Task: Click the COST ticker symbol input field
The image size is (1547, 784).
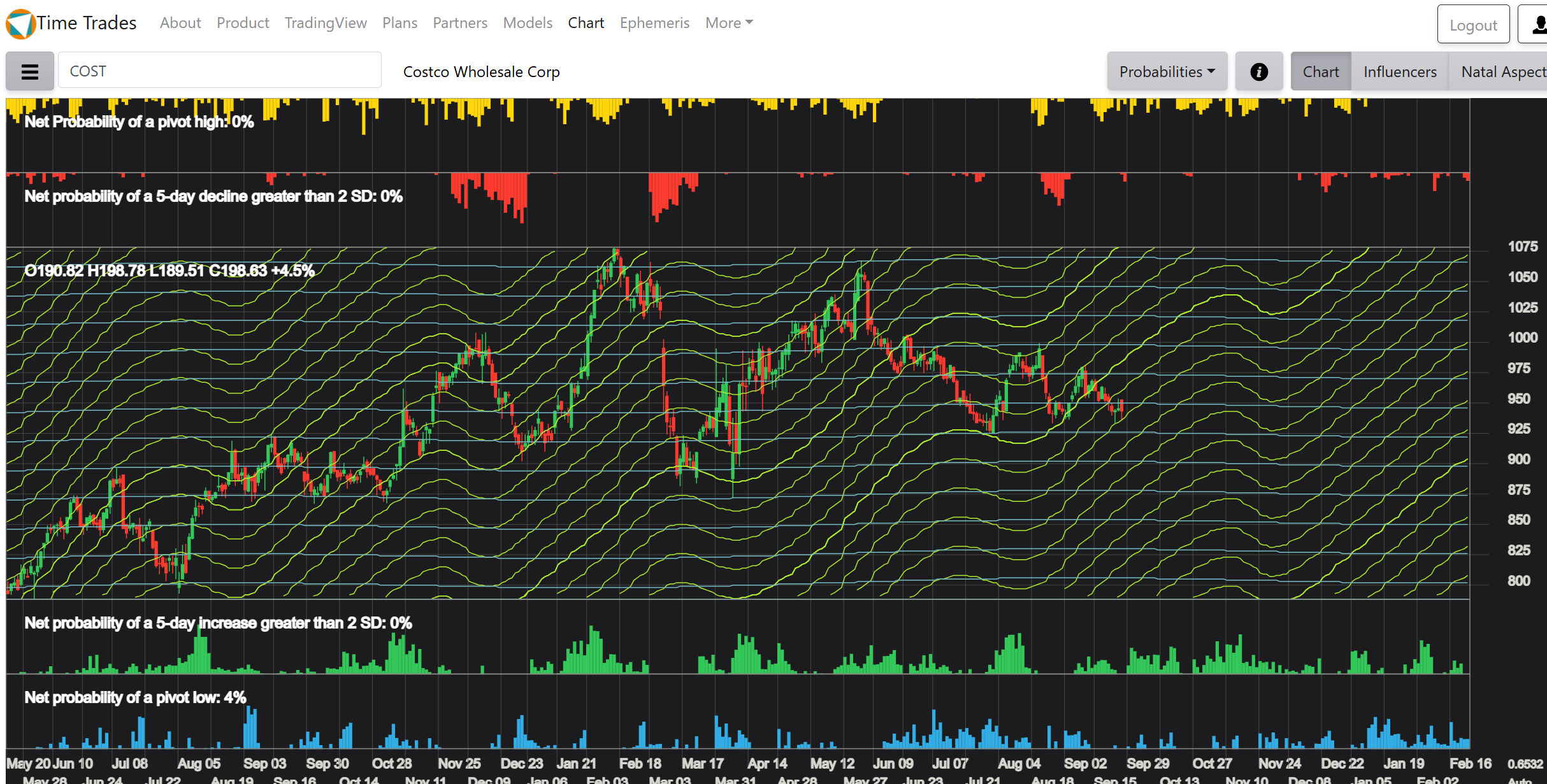Action: [219, 71]
